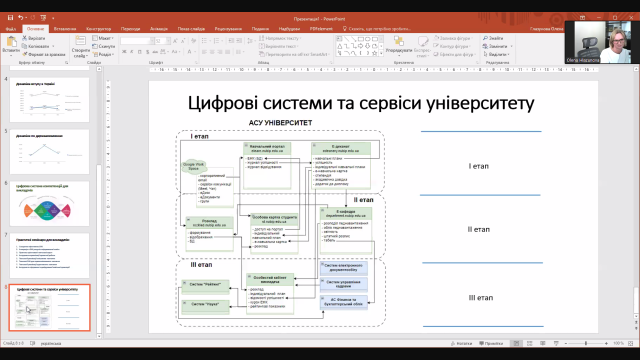The height and width of the screenshot is (360, 640).
Task: Create a new slide icon
Action: 80,41
